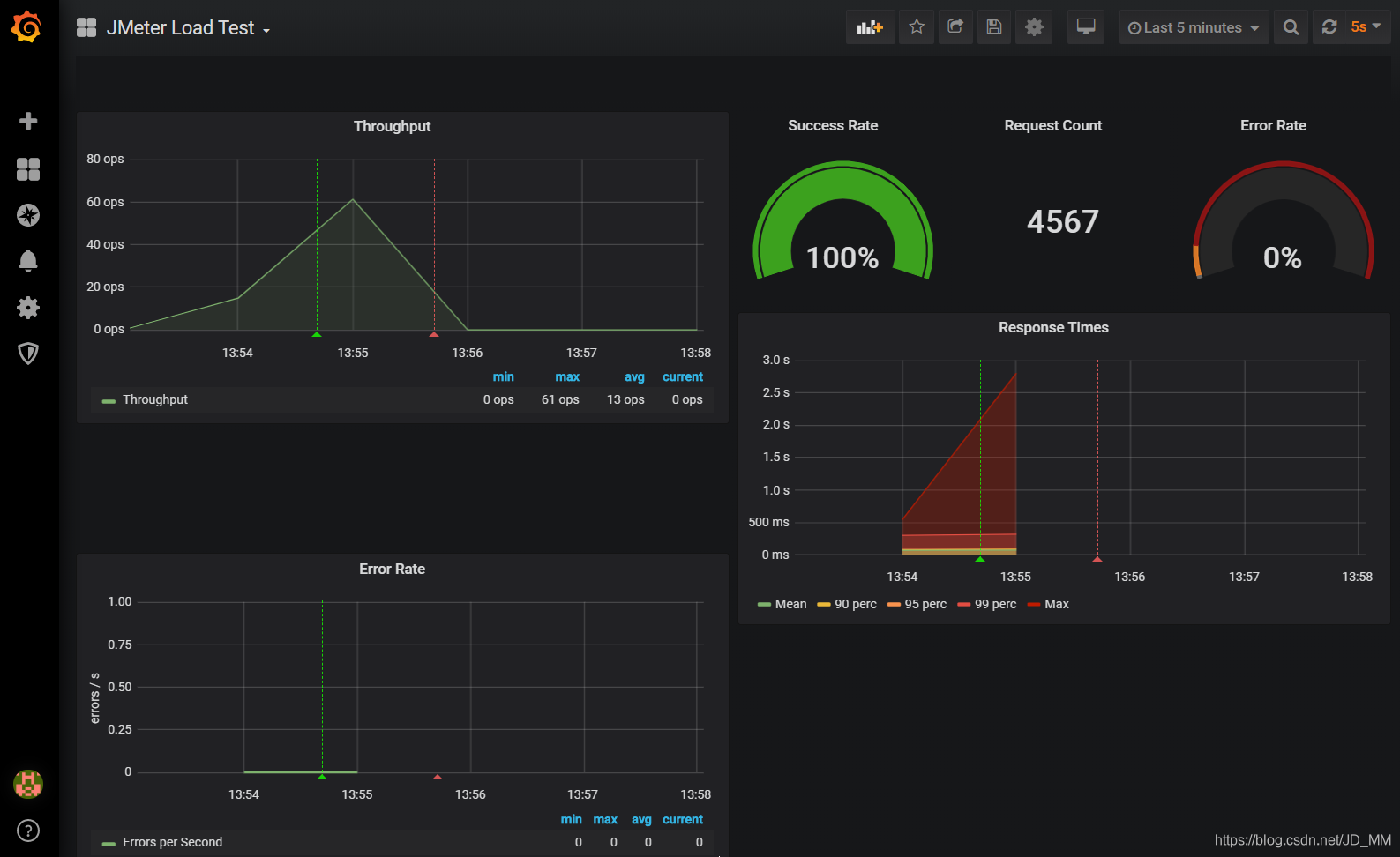Open Alerting bell icon in sidebar
Image resolution: width=1400 pixels, height=857 pixels.
click(x=28, y=261)
